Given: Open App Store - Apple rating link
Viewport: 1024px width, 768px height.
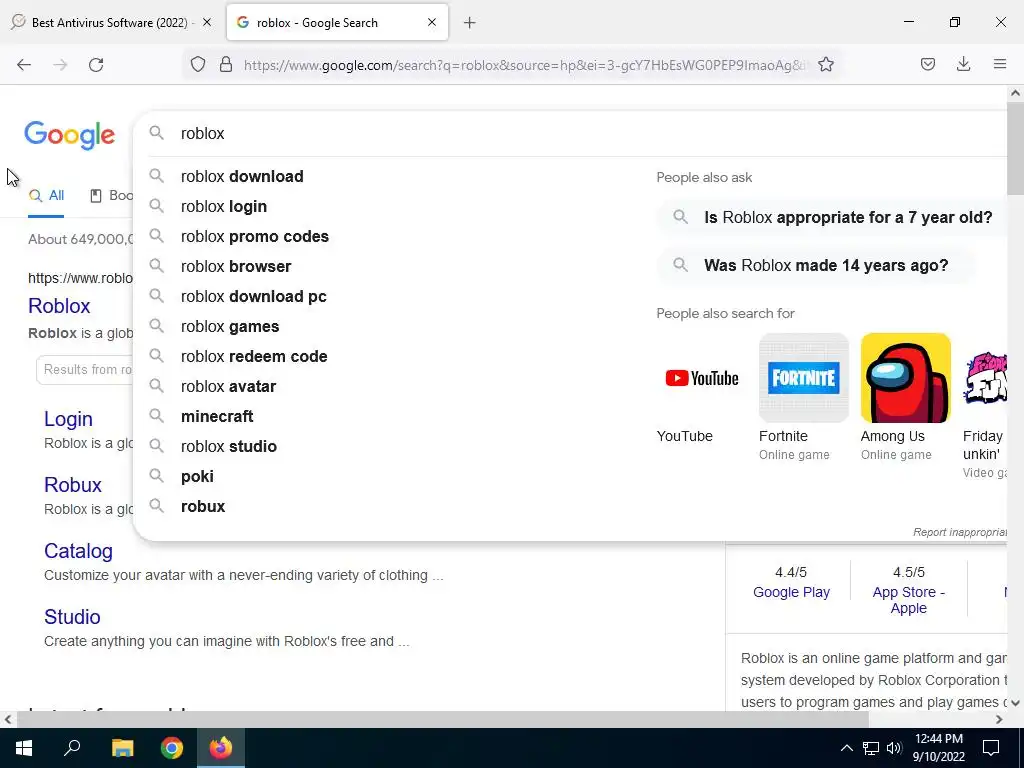Looking at the screenshot, I should (x=908, y=600).
